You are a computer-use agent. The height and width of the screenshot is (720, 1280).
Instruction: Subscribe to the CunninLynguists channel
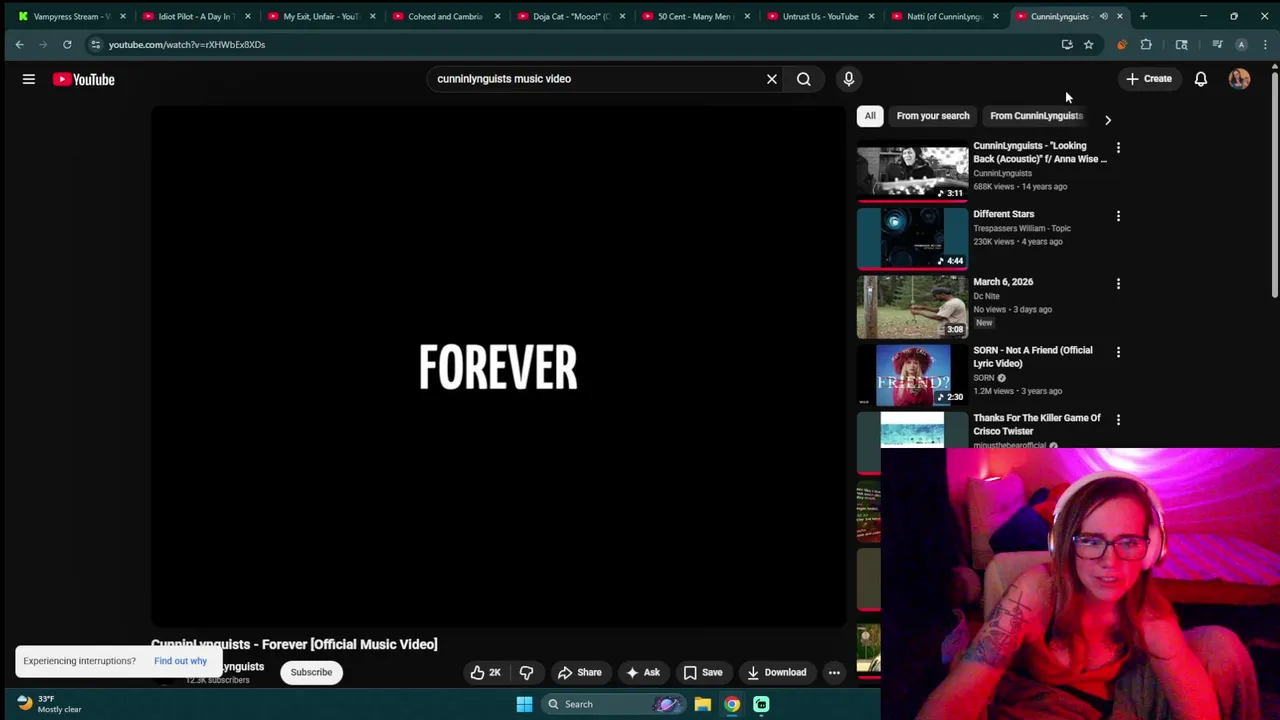point(311,672)
